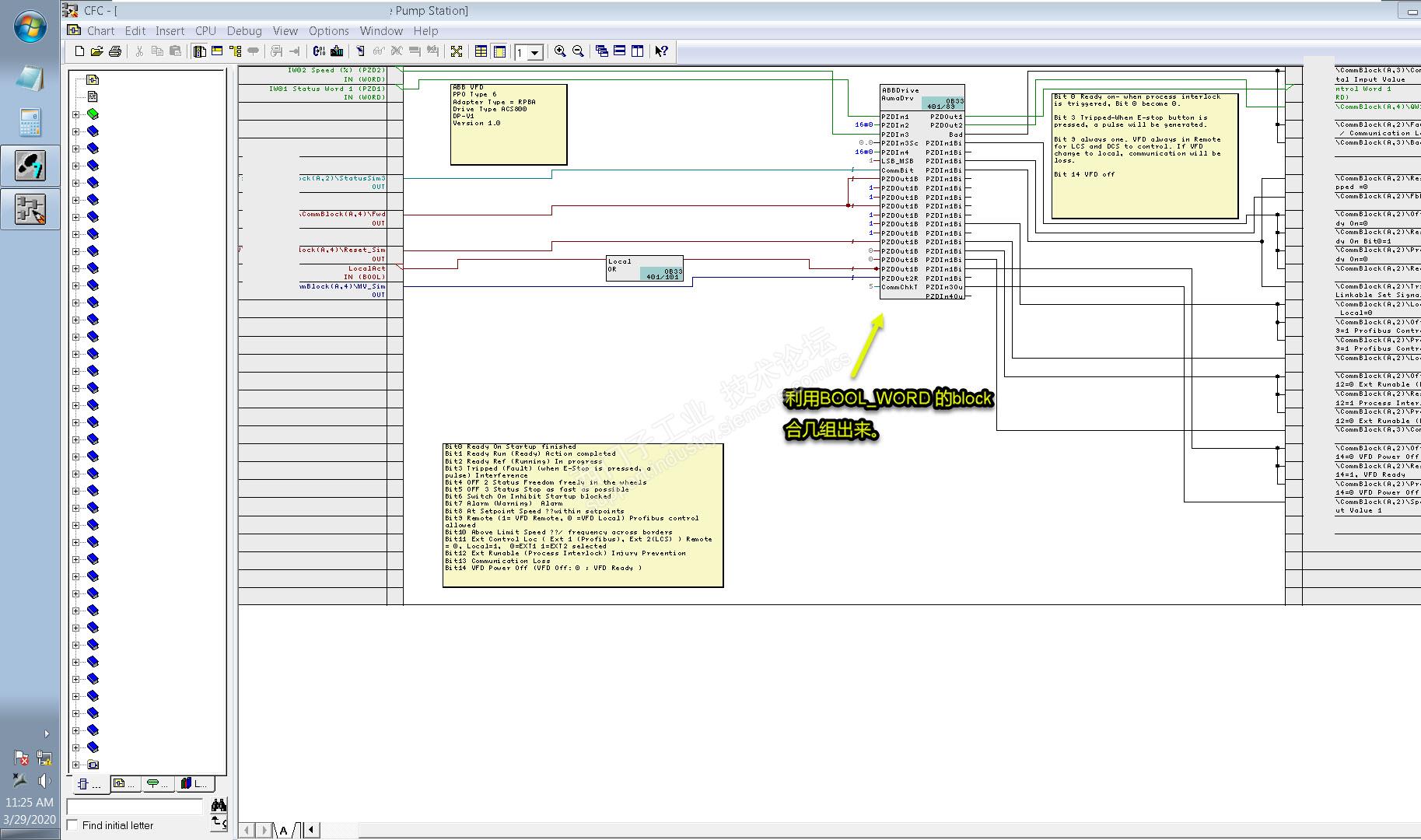The width and height of the screenshot is (1421, 840).
Task: Click the binoculars search icon
Action: click(x=219, y=805)
